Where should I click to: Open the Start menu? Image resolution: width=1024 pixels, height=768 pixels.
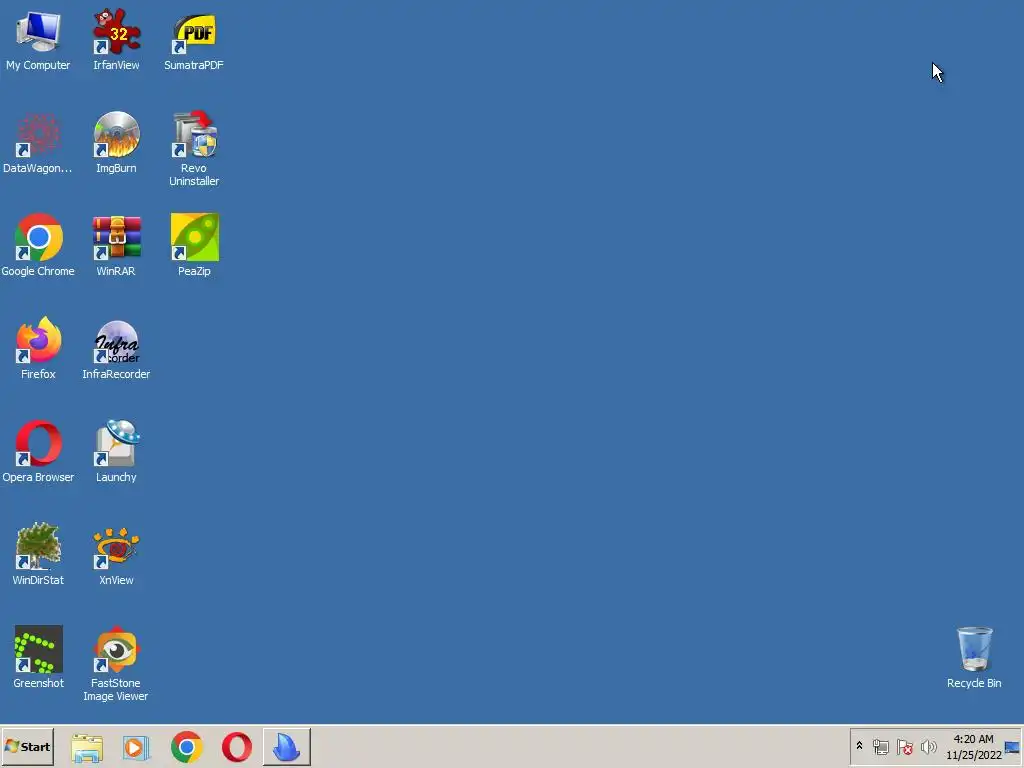[x=27, y=746]
